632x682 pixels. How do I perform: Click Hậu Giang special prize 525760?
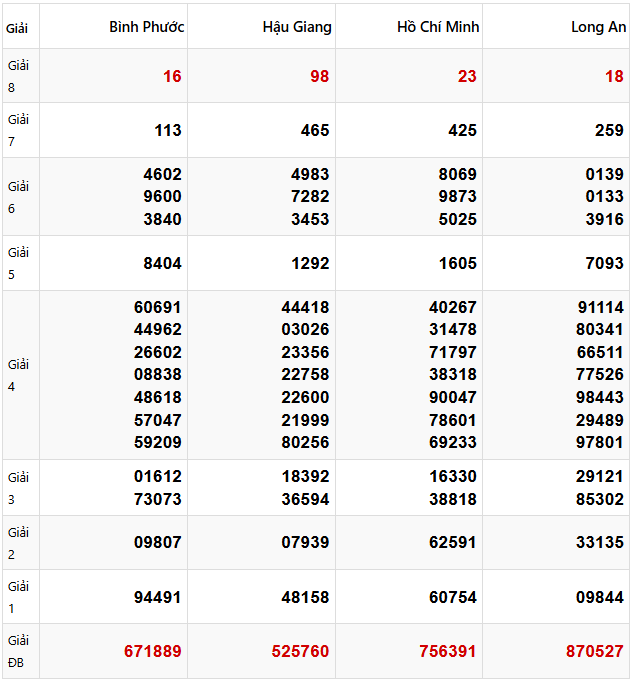pyautogui.click(x=301, y=651)
